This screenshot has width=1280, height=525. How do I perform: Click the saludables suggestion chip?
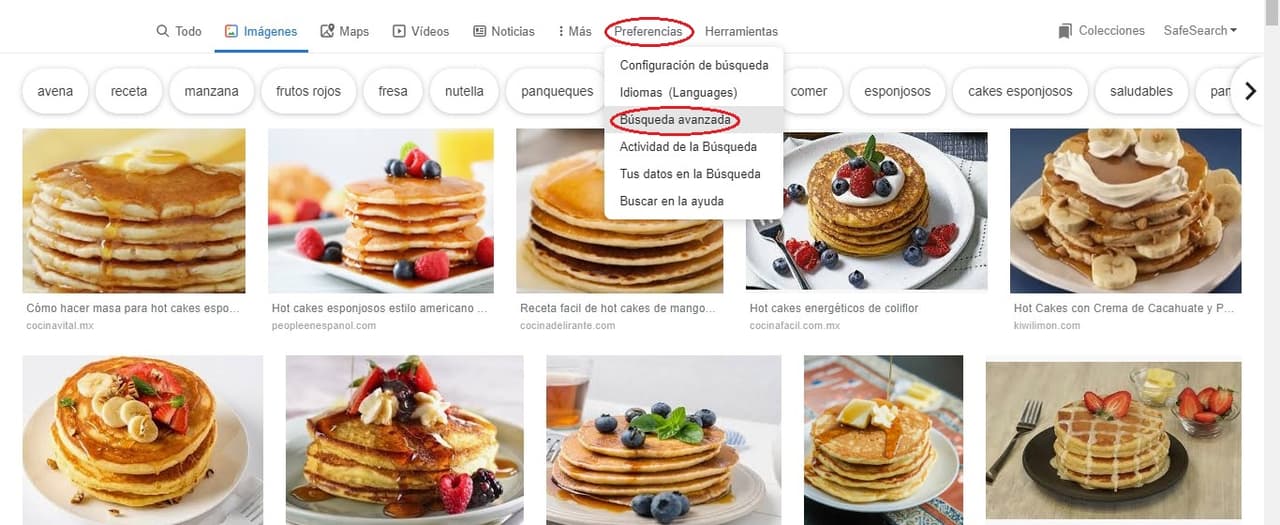pyautogui.click(x=1141, y=91)
